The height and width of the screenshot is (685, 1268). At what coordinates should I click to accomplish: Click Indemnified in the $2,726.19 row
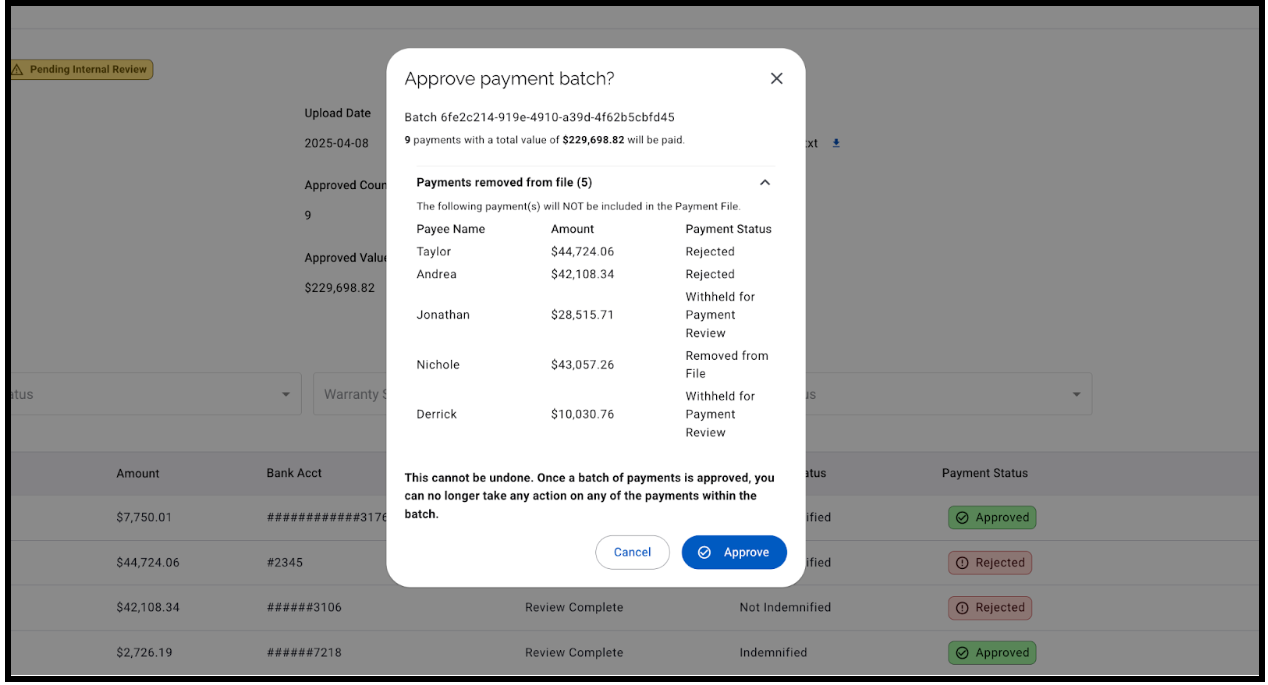coord(773,653)
